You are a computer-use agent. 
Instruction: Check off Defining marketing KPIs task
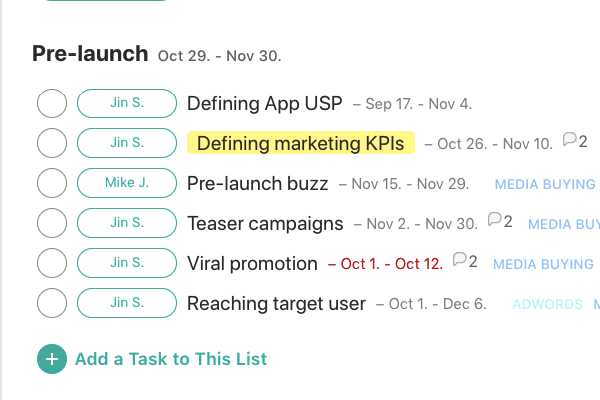(x=52, y=143)
